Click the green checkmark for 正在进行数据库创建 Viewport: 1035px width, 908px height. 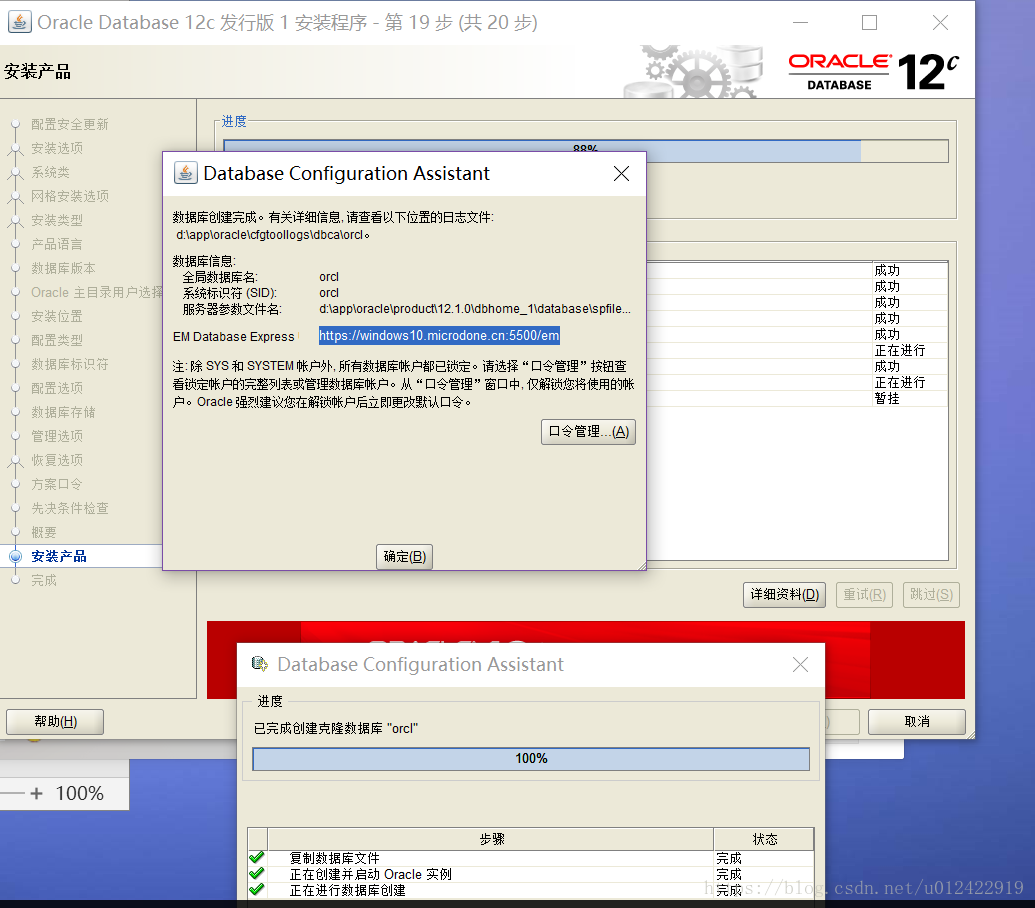(x=257, y=890)
